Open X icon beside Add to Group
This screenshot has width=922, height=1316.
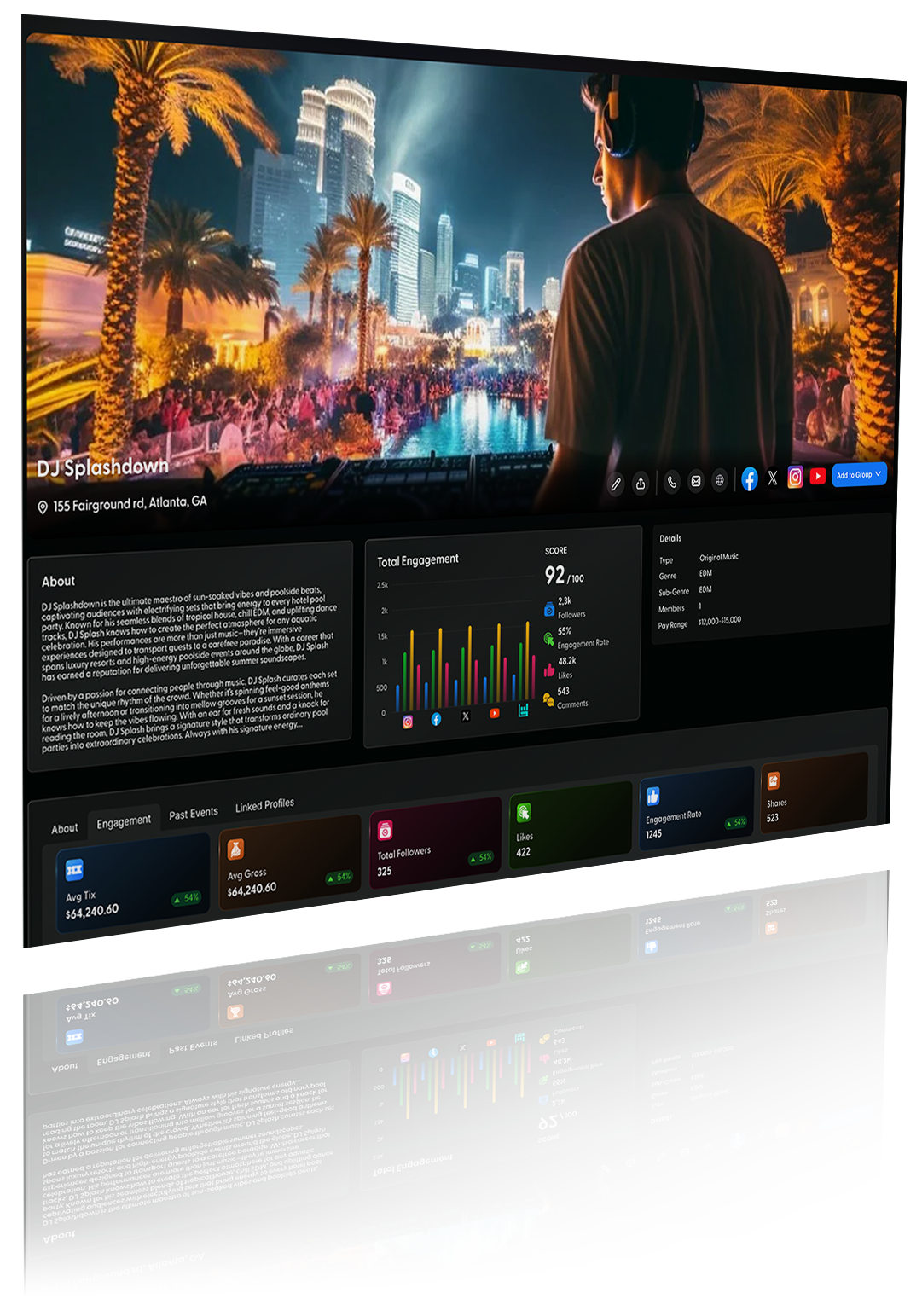[x=773, y=478]
